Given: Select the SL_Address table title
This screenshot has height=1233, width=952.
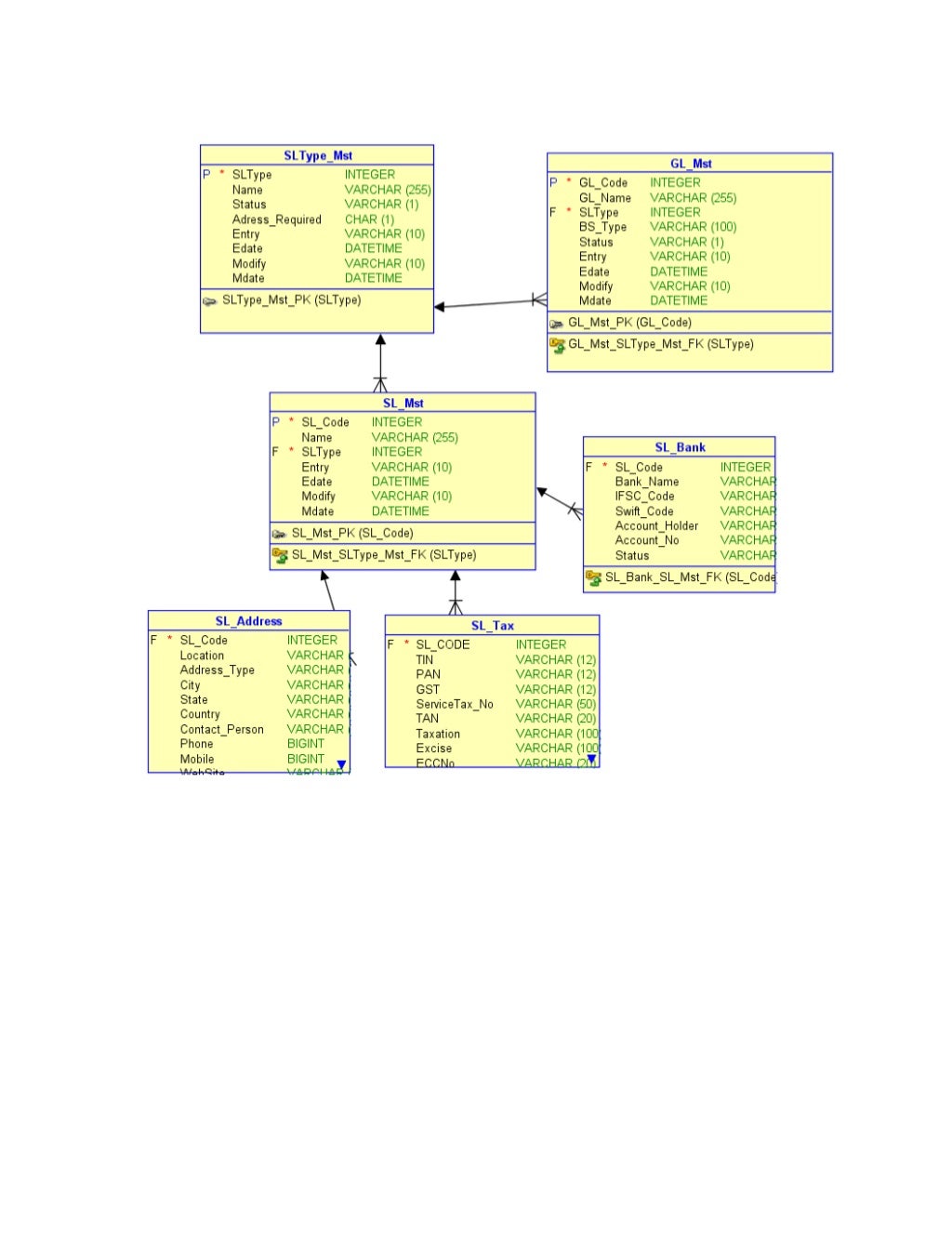Looking at the screenshot, I should [248, 621].
